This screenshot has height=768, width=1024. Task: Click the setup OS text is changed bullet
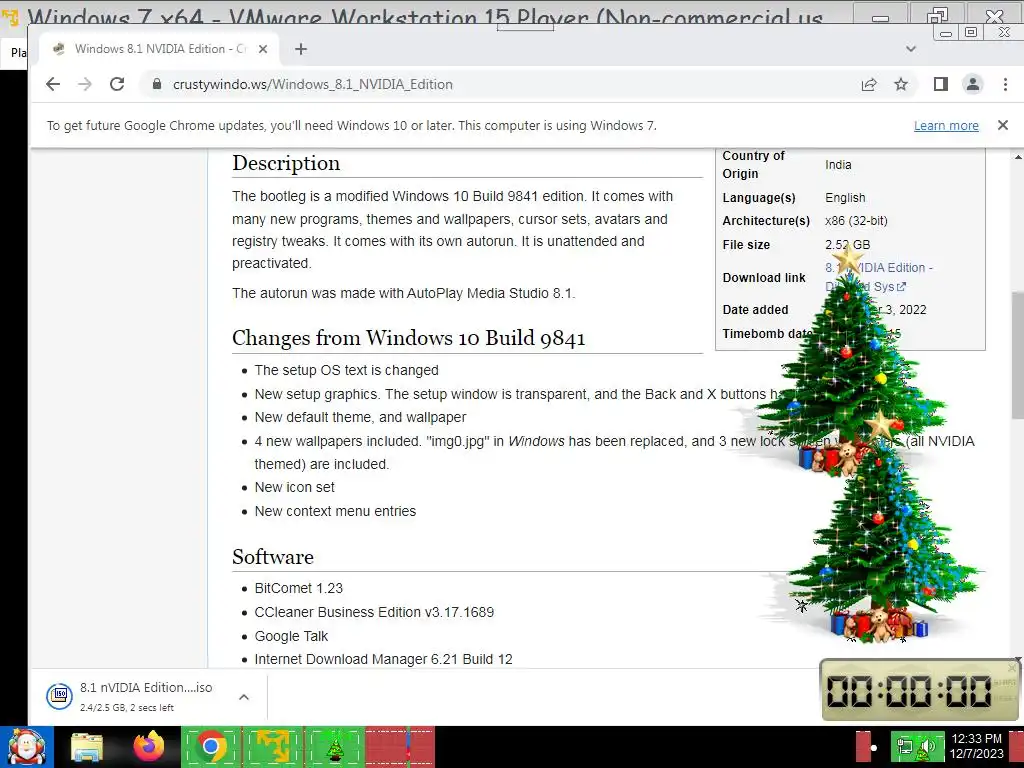346,370
